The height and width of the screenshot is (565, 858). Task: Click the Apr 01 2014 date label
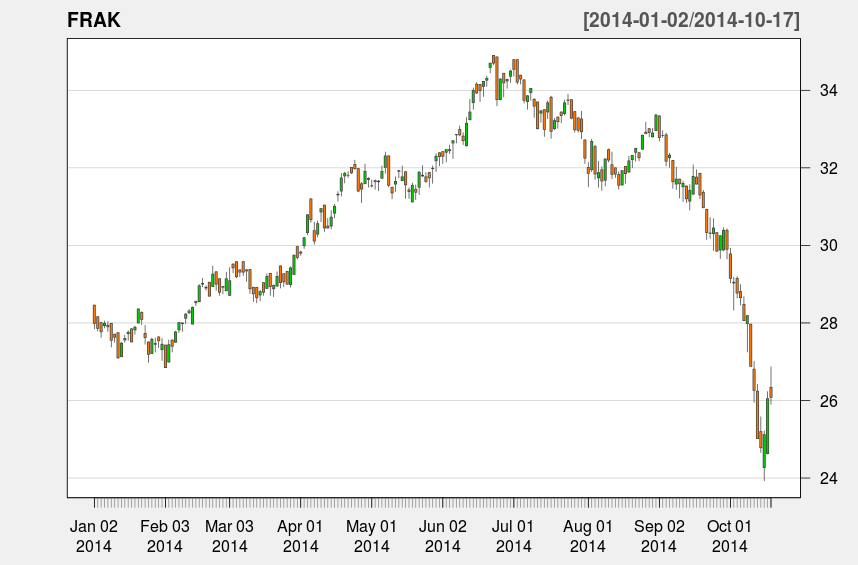tap(300, 536)
